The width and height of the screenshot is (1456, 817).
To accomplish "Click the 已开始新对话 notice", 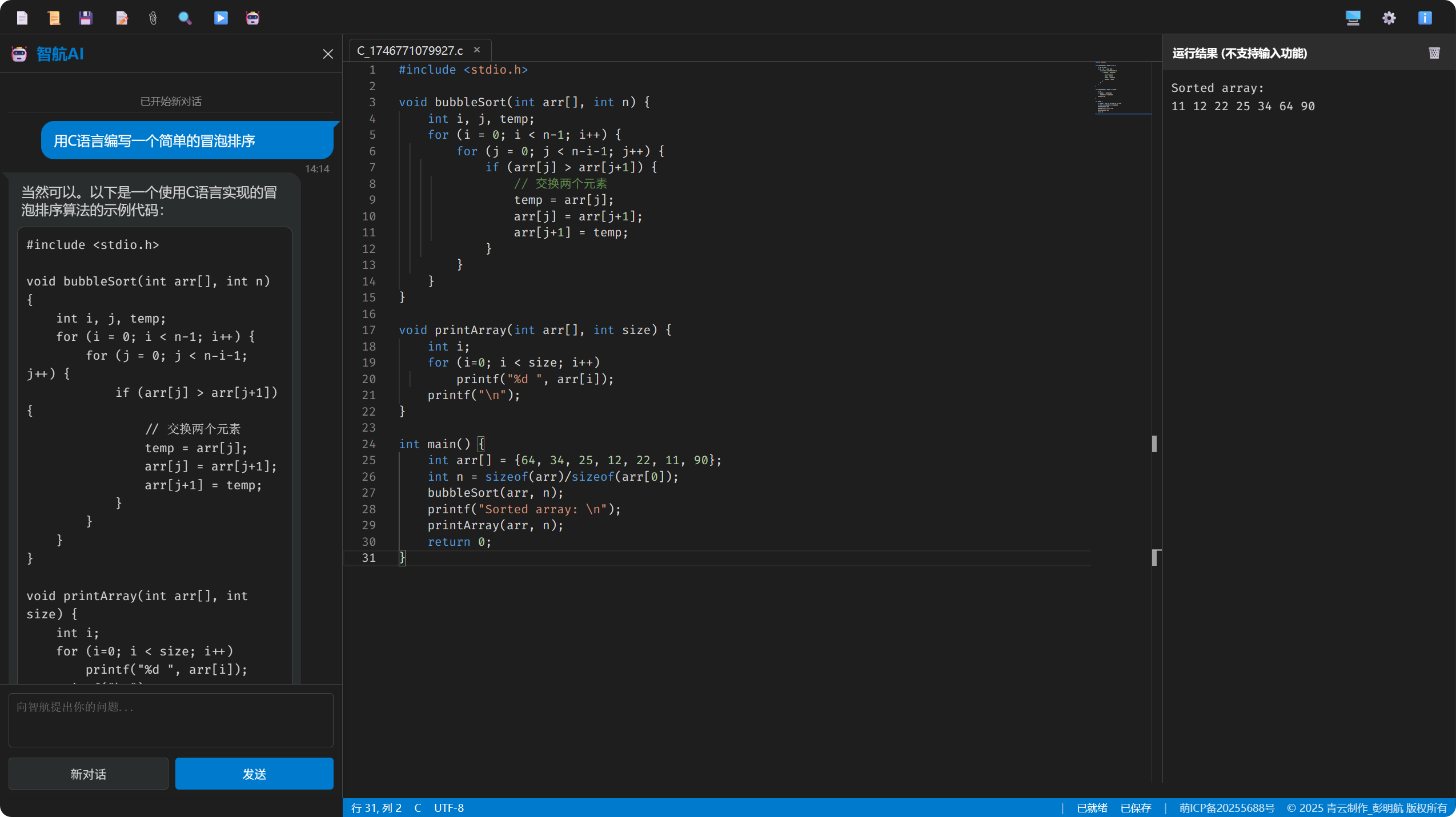I will 171,101.
